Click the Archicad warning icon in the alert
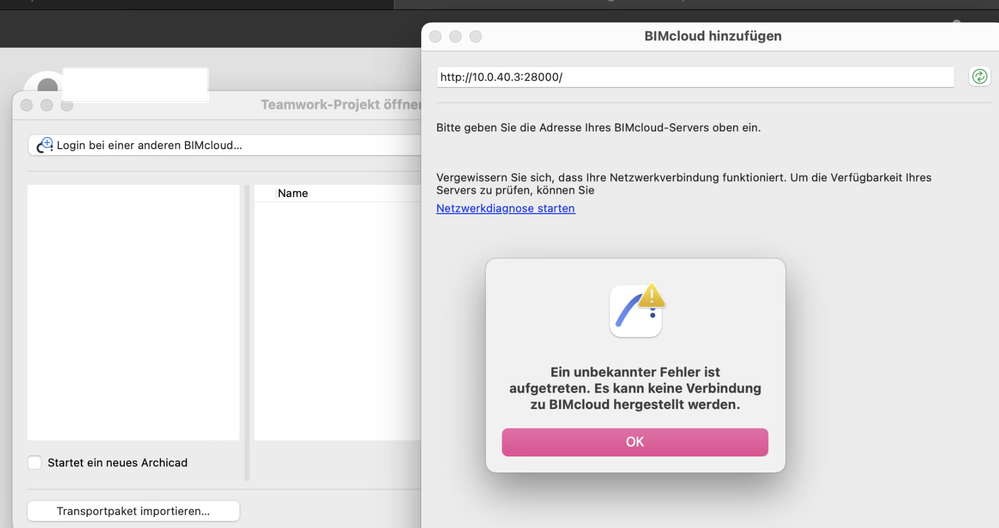The image size is (999, 528). point(636,310)
